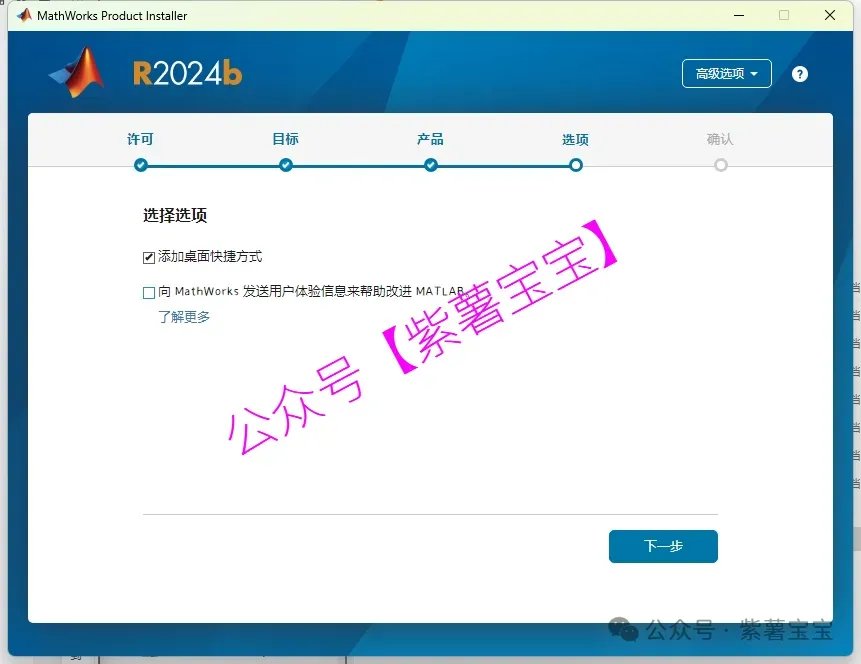The width and height of the screenshot is (861, 664).
Task: Minimize the installer window
Action: point(739,15)
